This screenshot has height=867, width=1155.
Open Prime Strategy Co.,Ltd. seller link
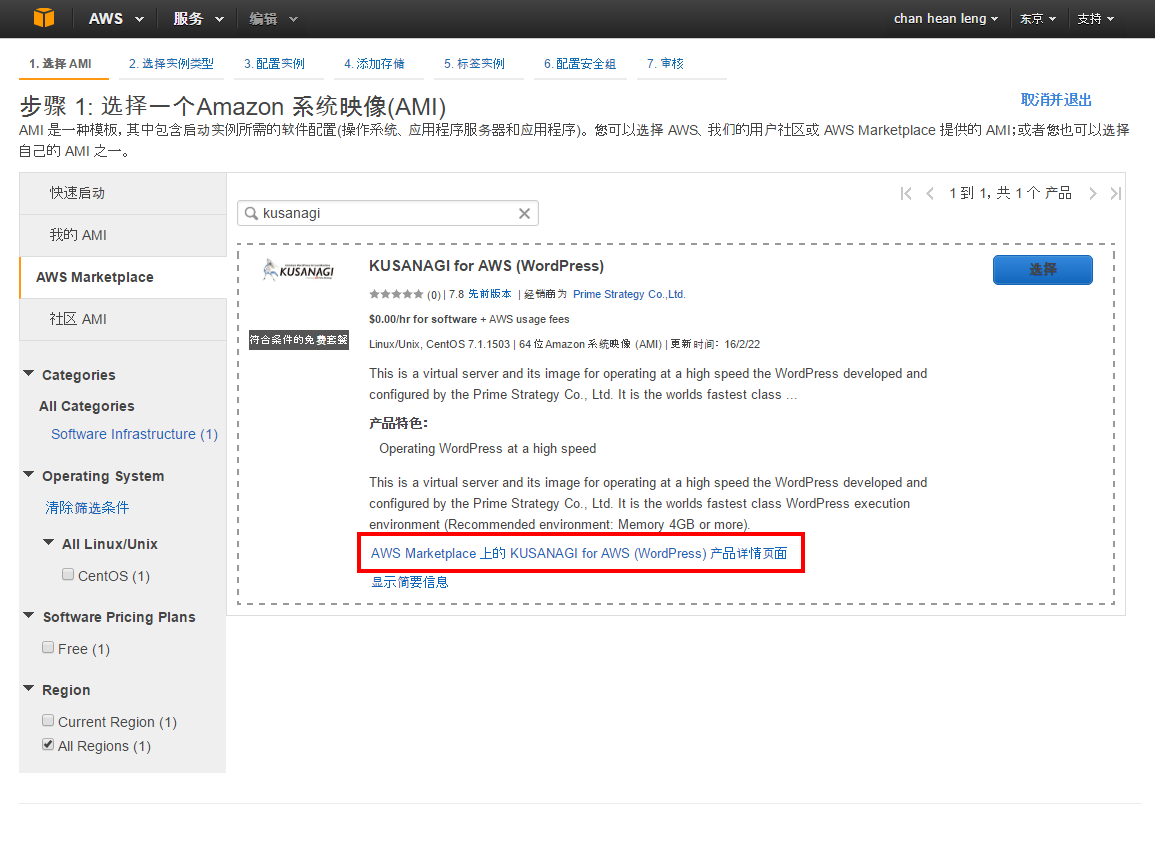[629, 294]
